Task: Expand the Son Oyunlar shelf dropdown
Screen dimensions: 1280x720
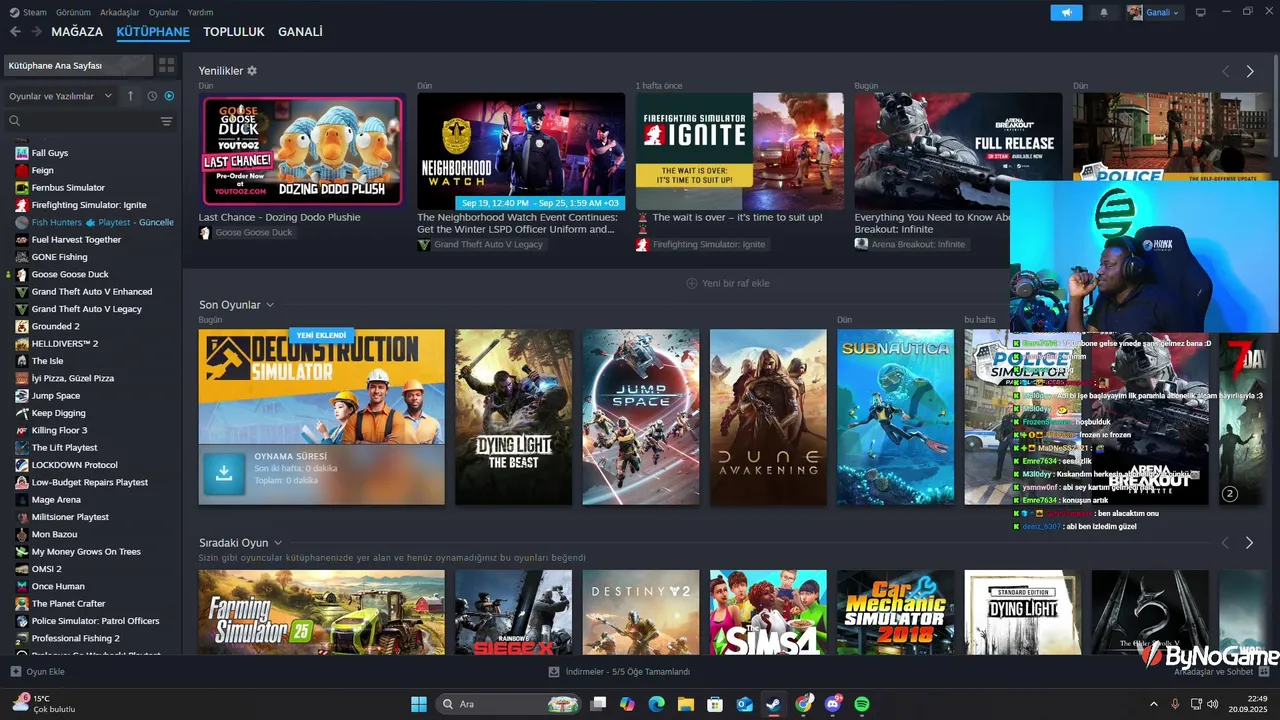Action: pyautogui.click(x=270, y=305)
